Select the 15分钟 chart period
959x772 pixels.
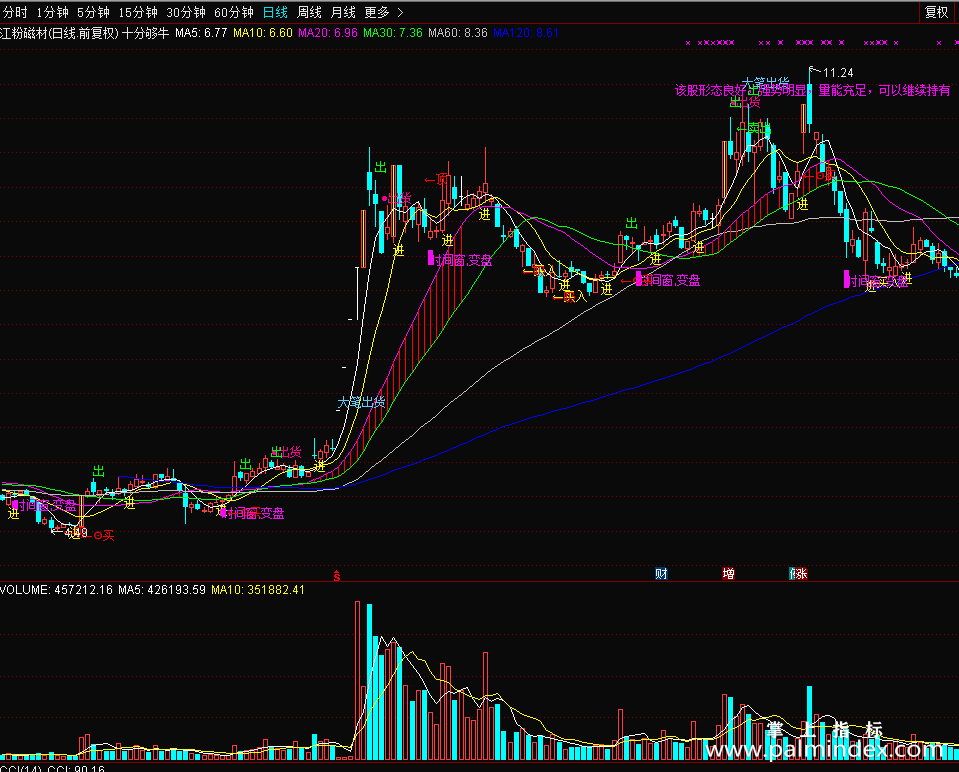138,12
